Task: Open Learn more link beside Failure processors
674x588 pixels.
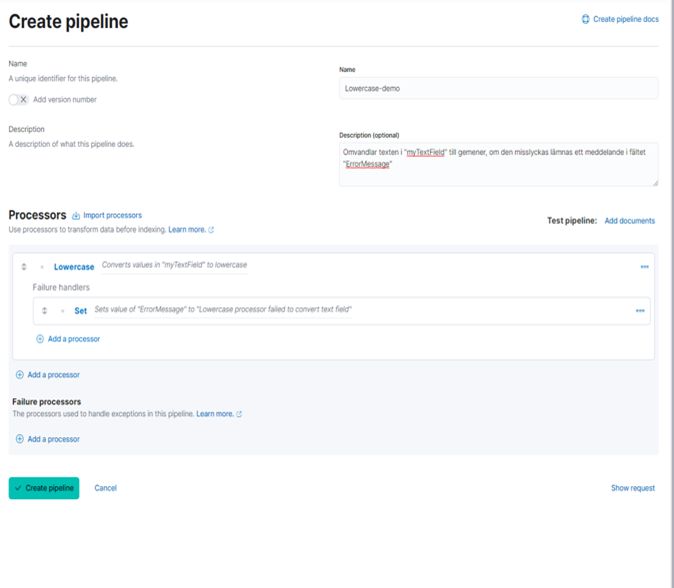Action: pyautogui.click(x=215, y=414)
